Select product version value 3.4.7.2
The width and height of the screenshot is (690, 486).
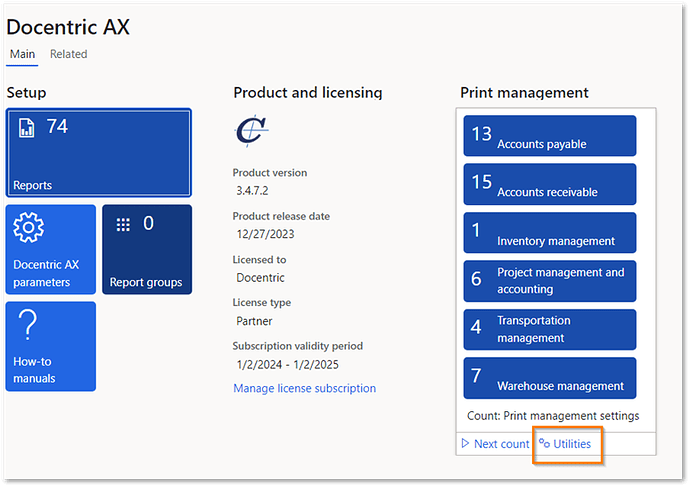pos(252,191)
